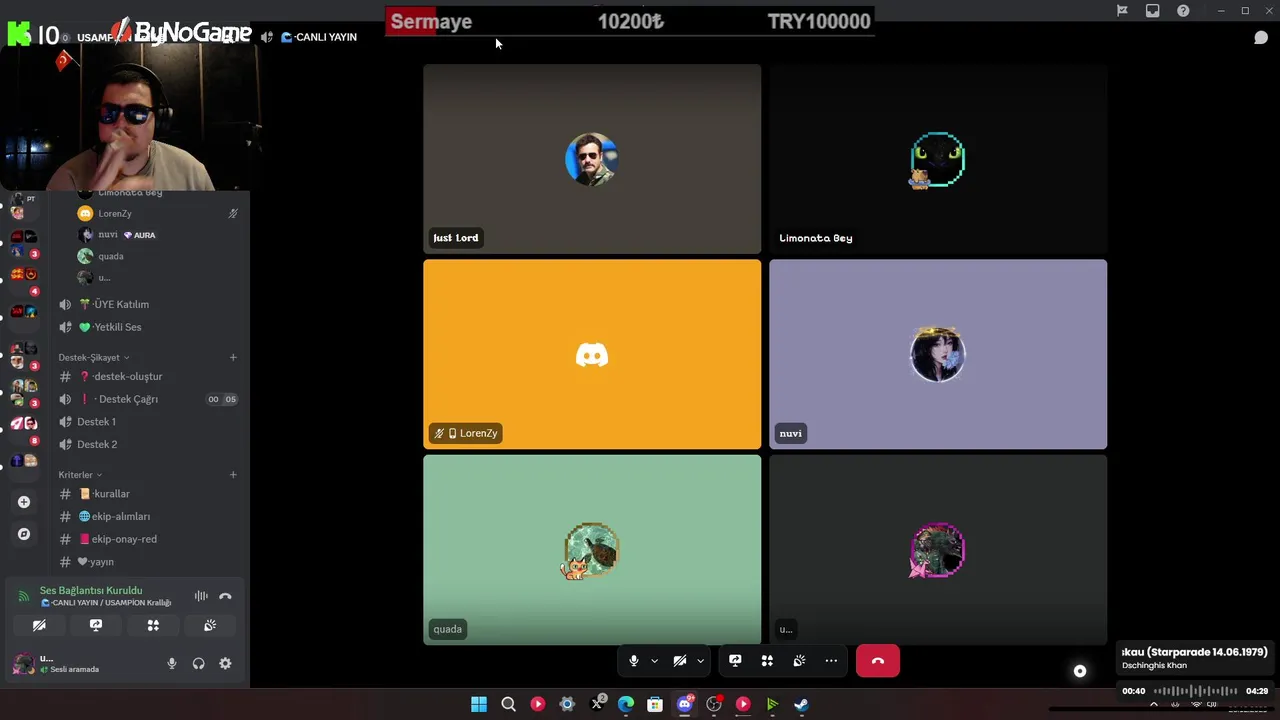Click Ses Bağlantısı Kuruldu status text
The width and height of the screenshot is (1280, 720).
[91, 591]
